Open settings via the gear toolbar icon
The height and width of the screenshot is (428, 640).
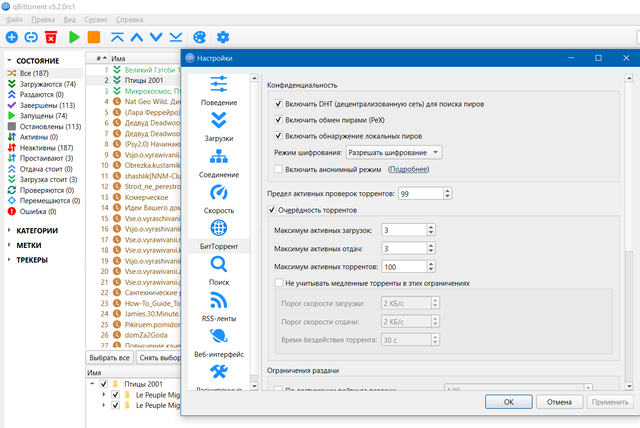223,37
